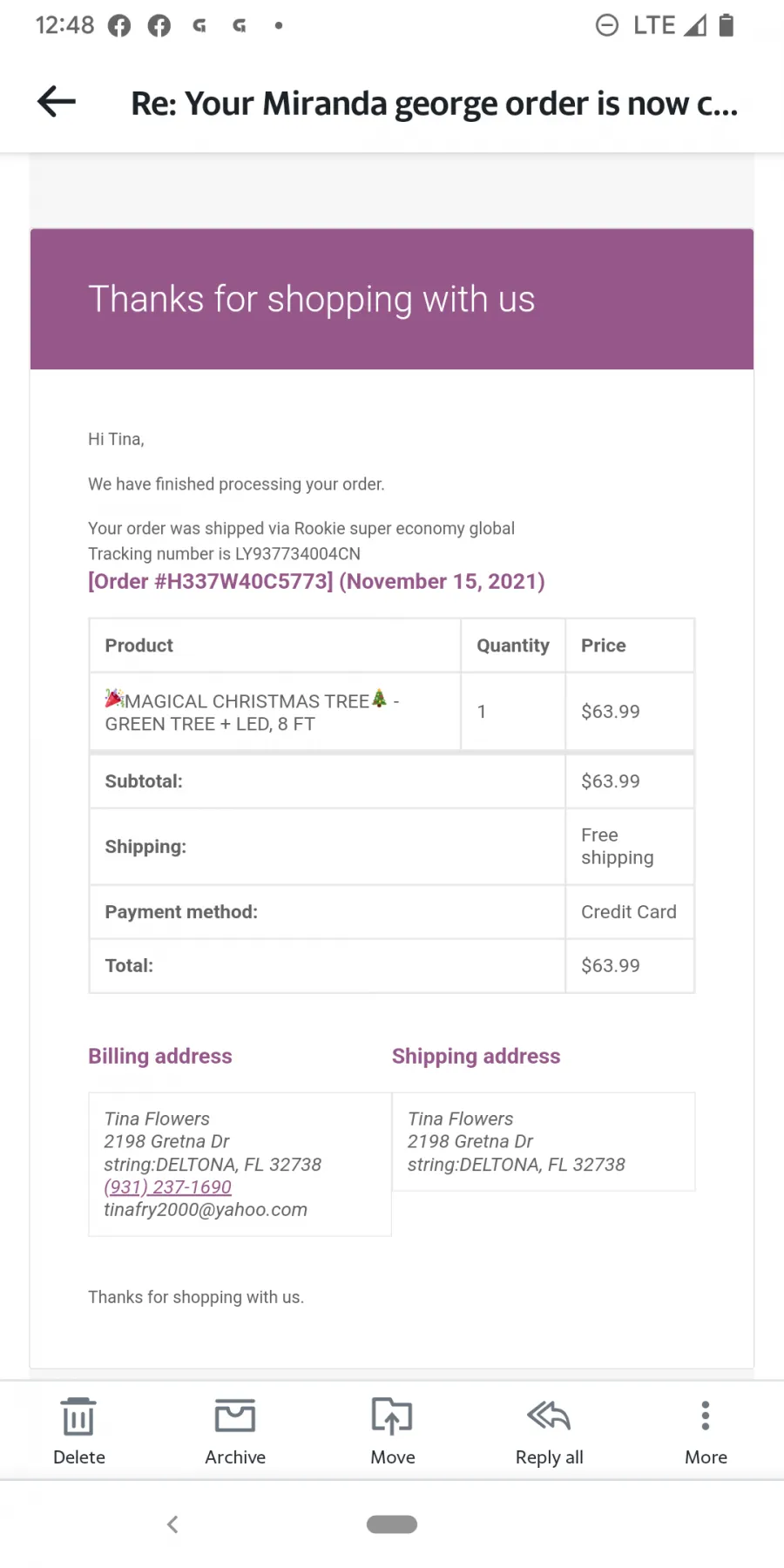Screen dimensions: 784x1568
Task: Tap the Magical Christmas Tree product row
Action: [x=391, y=712]
